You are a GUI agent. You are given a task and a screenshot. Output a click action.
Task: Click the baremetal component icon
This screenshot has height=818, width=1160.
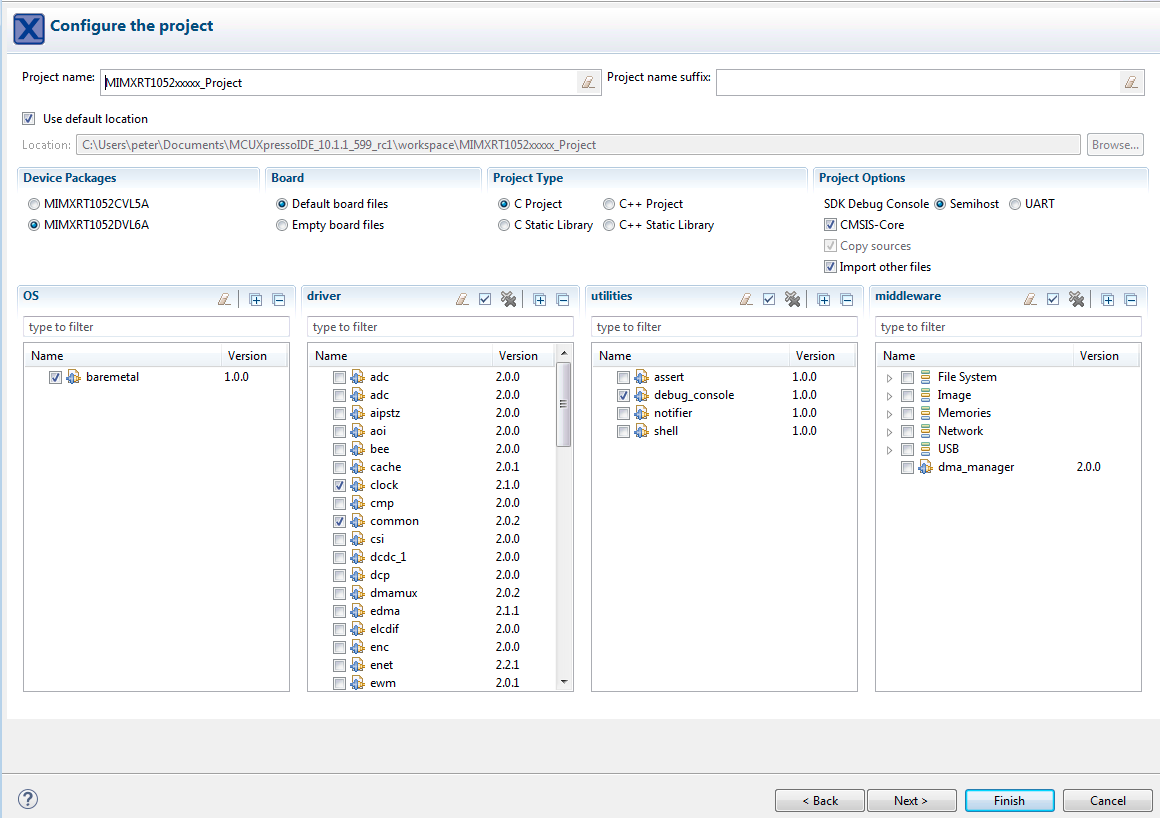pos(74,377)
